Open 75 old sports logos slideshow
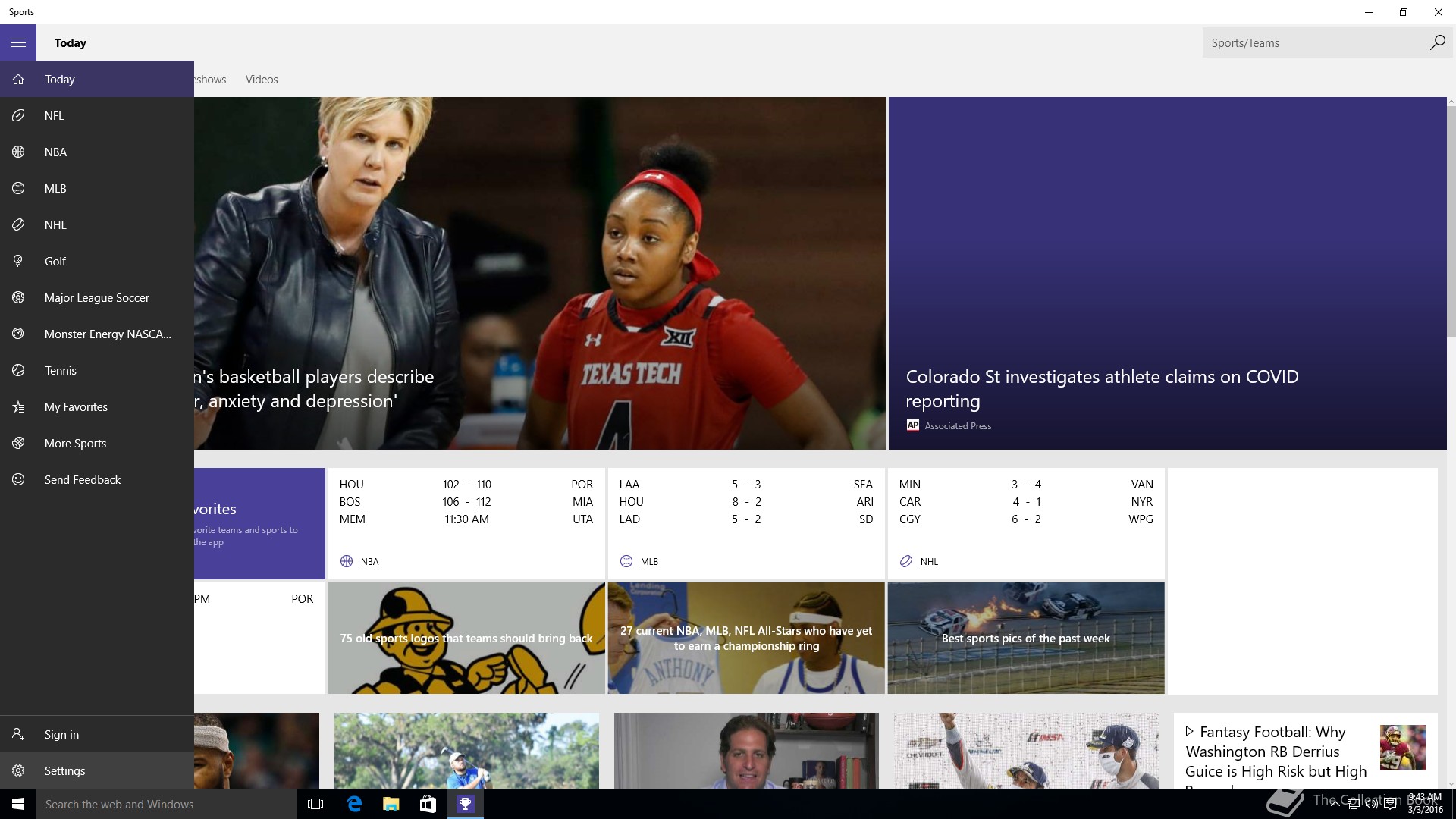The image size is (1456, 819). [466, 638]
